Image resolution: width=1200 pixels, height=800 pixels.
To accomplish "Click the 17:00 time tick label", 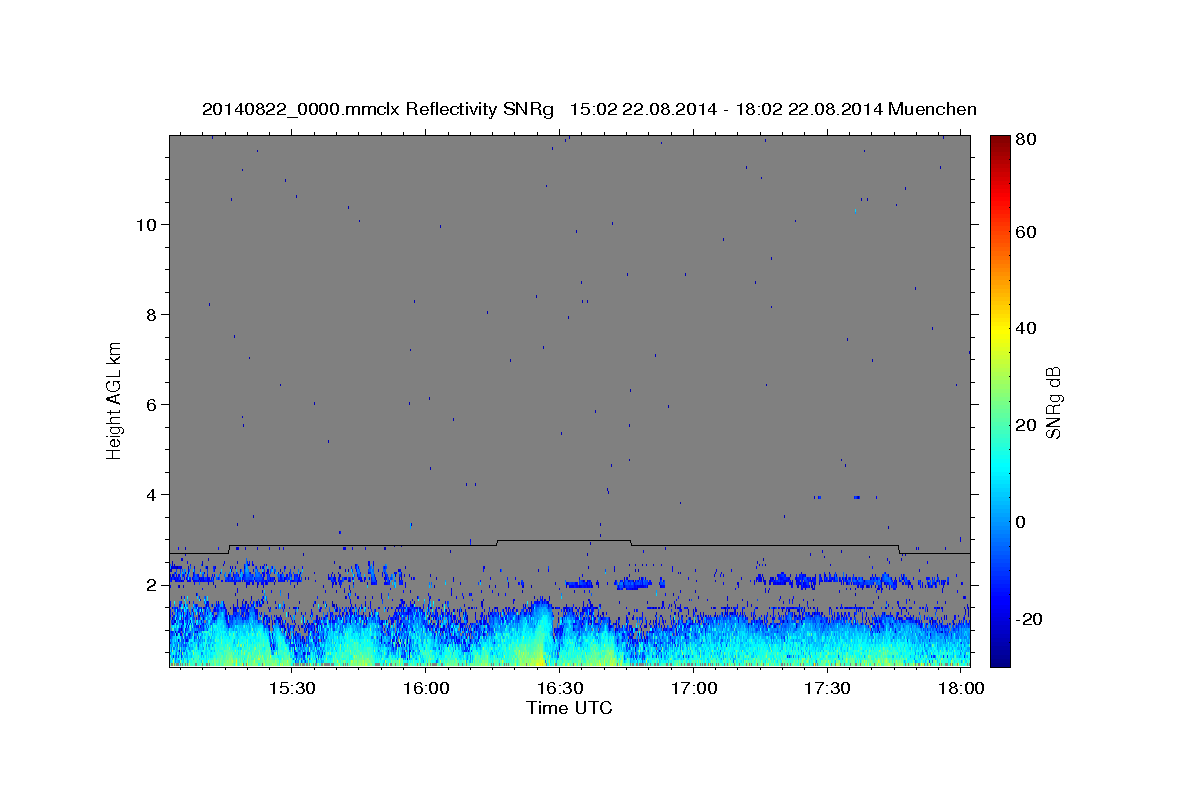I will click(x=693, y=689).
